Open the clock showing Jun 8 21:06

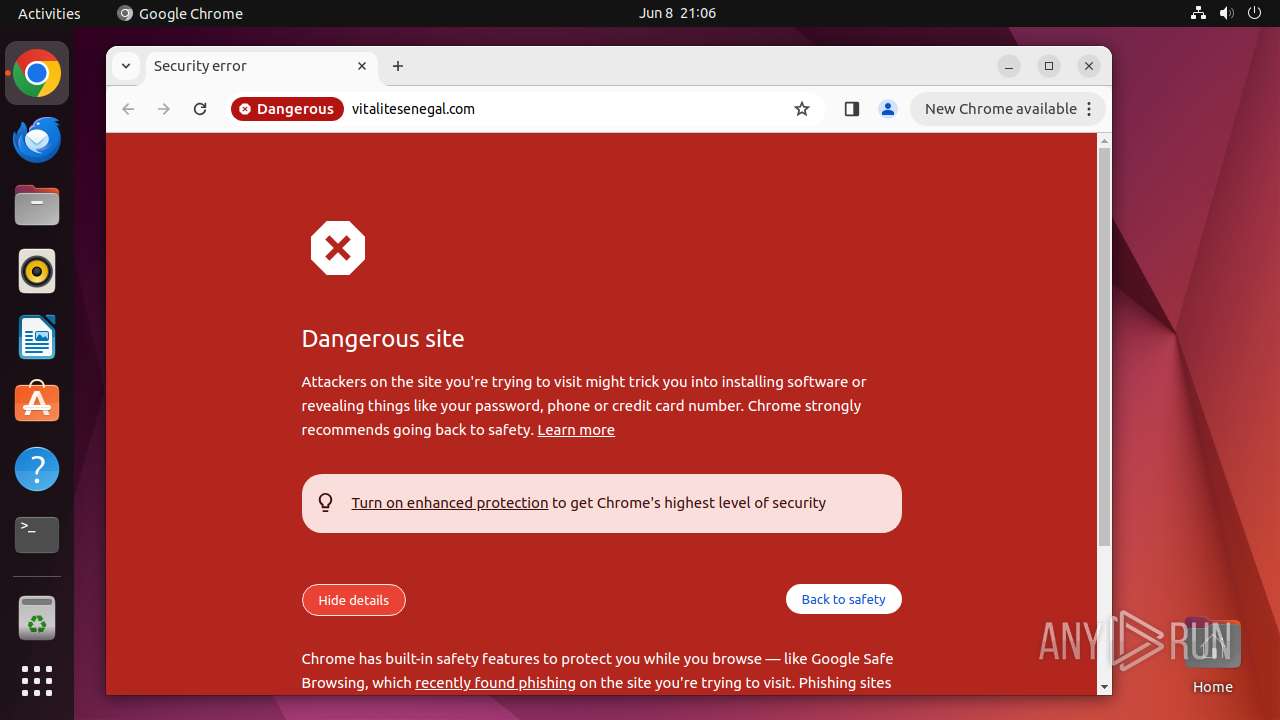pos(678,13)
